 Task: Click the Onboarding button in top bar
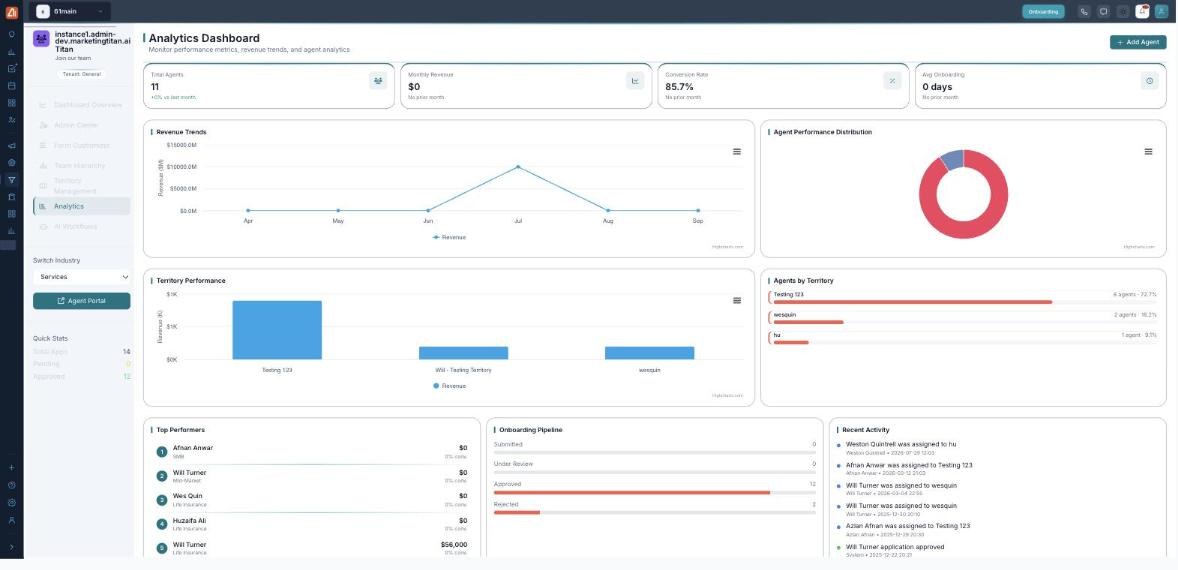click(x=1043, y=11)
